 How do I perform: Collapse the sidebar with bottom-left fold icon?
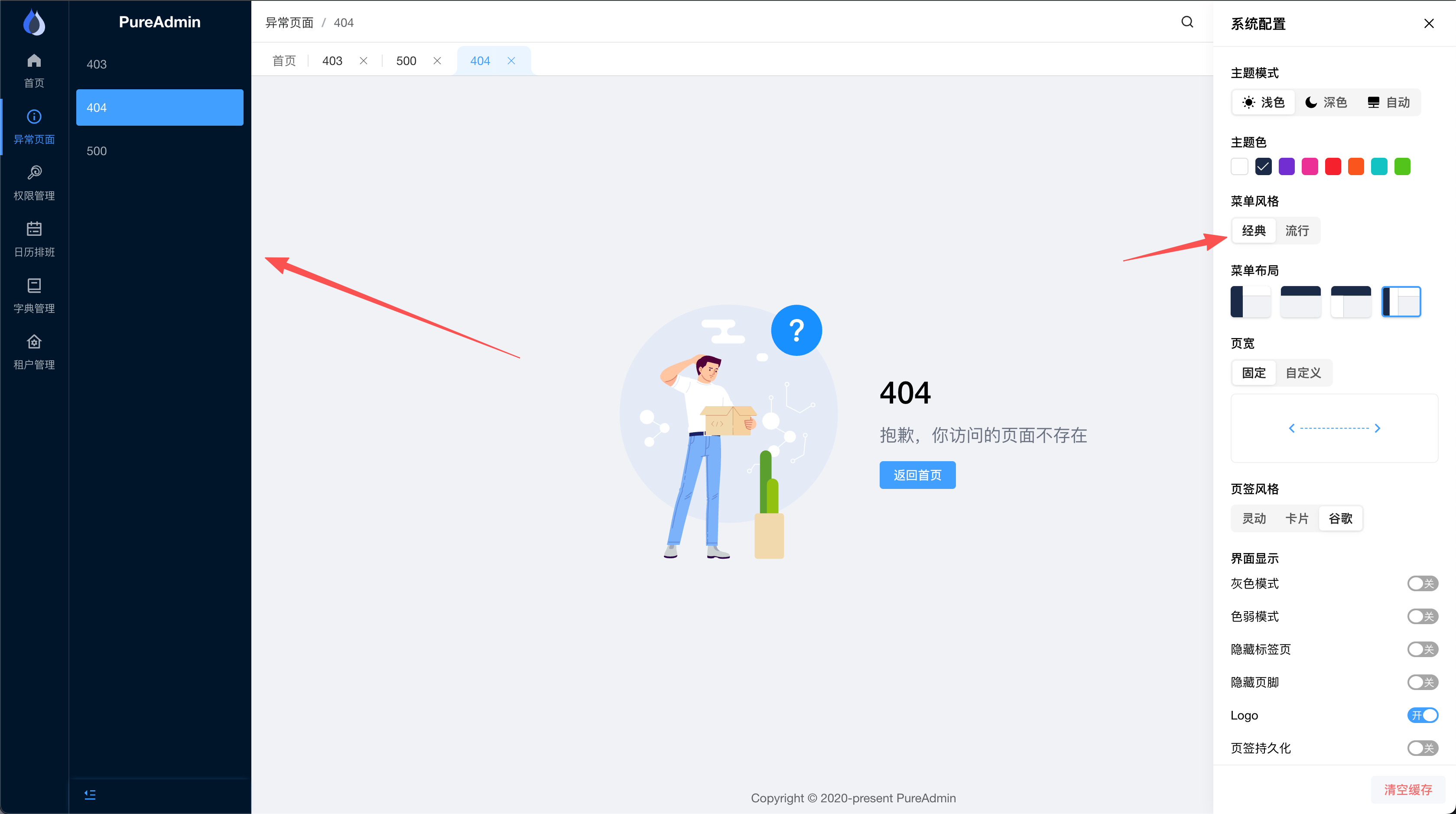click(x=90, y=794)
